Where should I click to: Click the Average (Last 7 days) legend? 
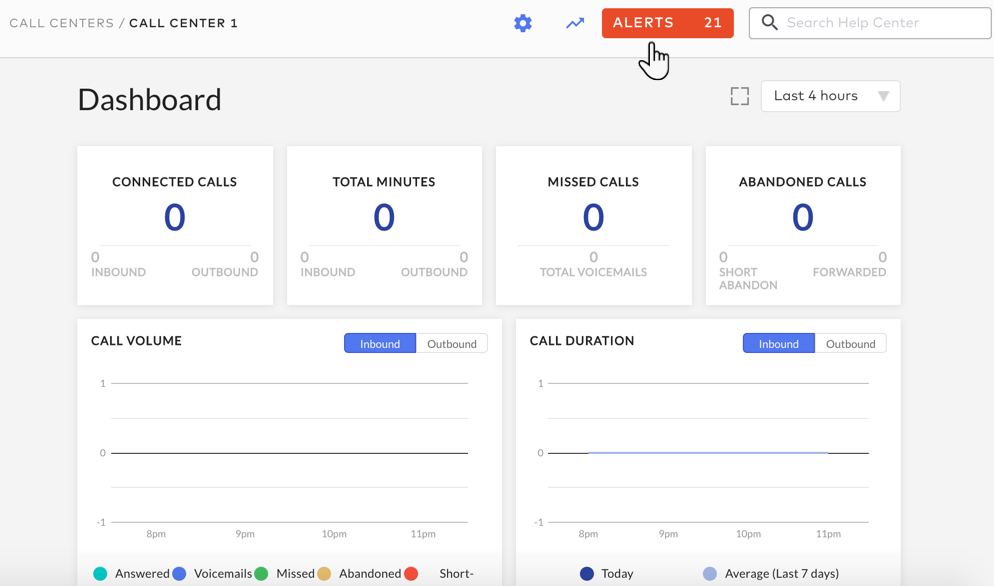(x=712, y=573)
